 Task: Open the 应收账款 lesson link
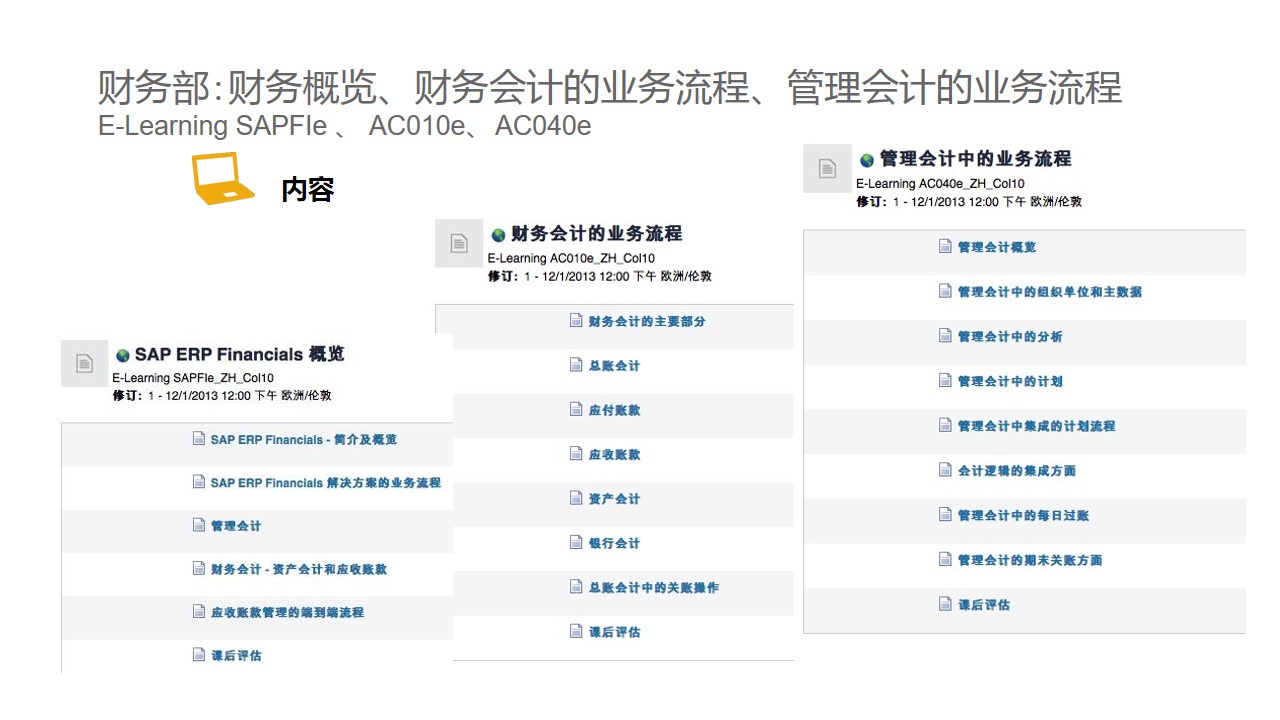coord(614,454)
